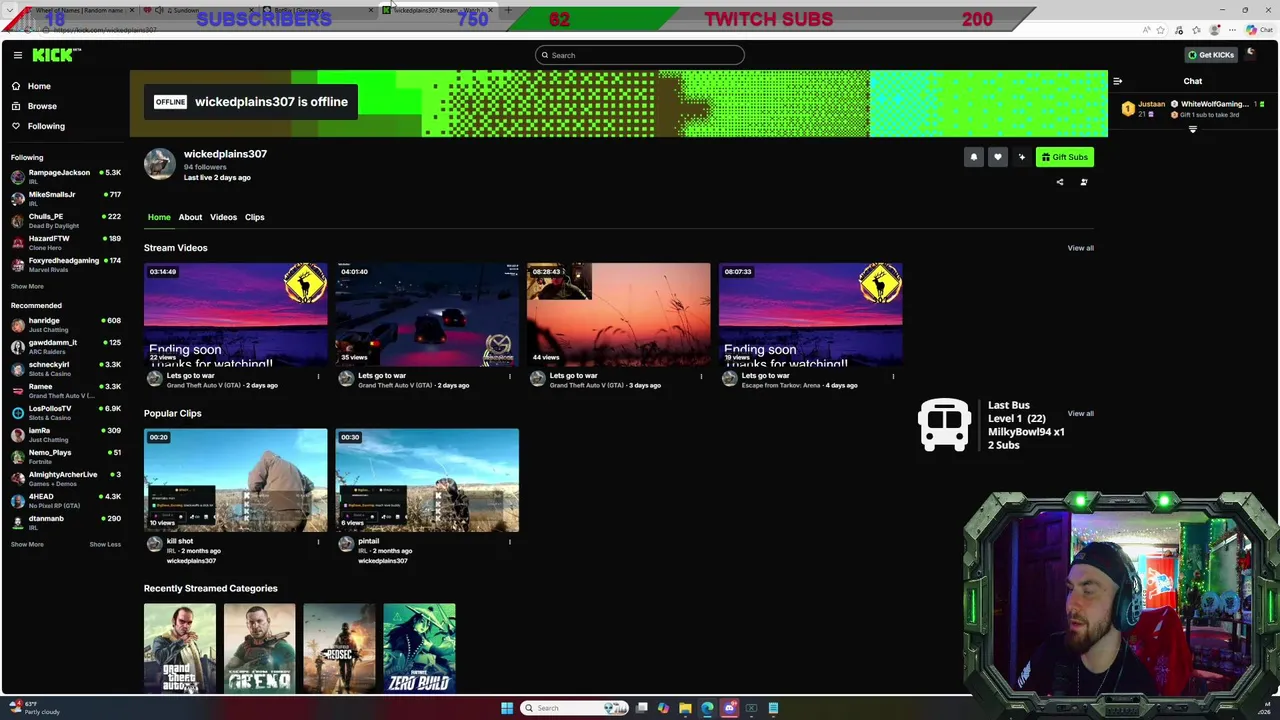1280x720 pixels.
Task: Open iamRa channel avatar in Recommended
Action: [x=18, y=434]
